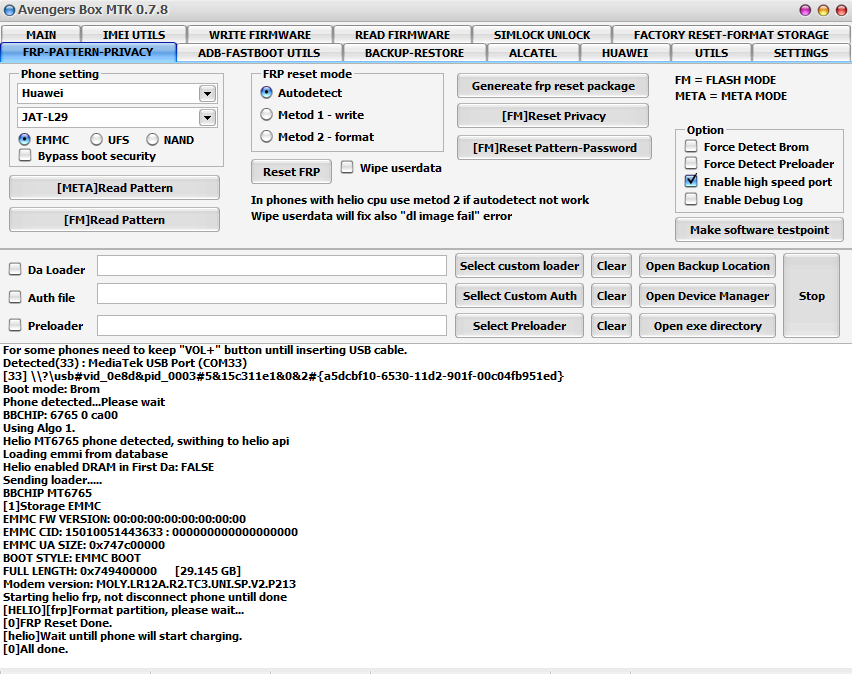Open the HUAWEI tab
Screen dimensions: 852x674
625,53
